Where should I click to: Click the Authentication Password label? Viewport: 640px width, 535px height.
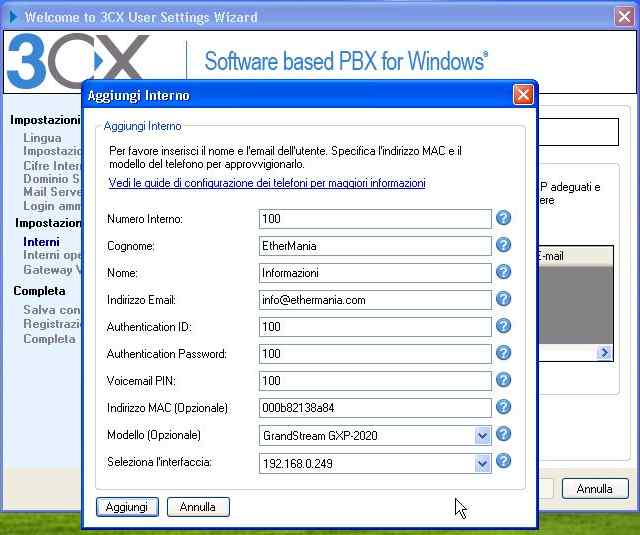pyautogui.click(x=167, y=354)
